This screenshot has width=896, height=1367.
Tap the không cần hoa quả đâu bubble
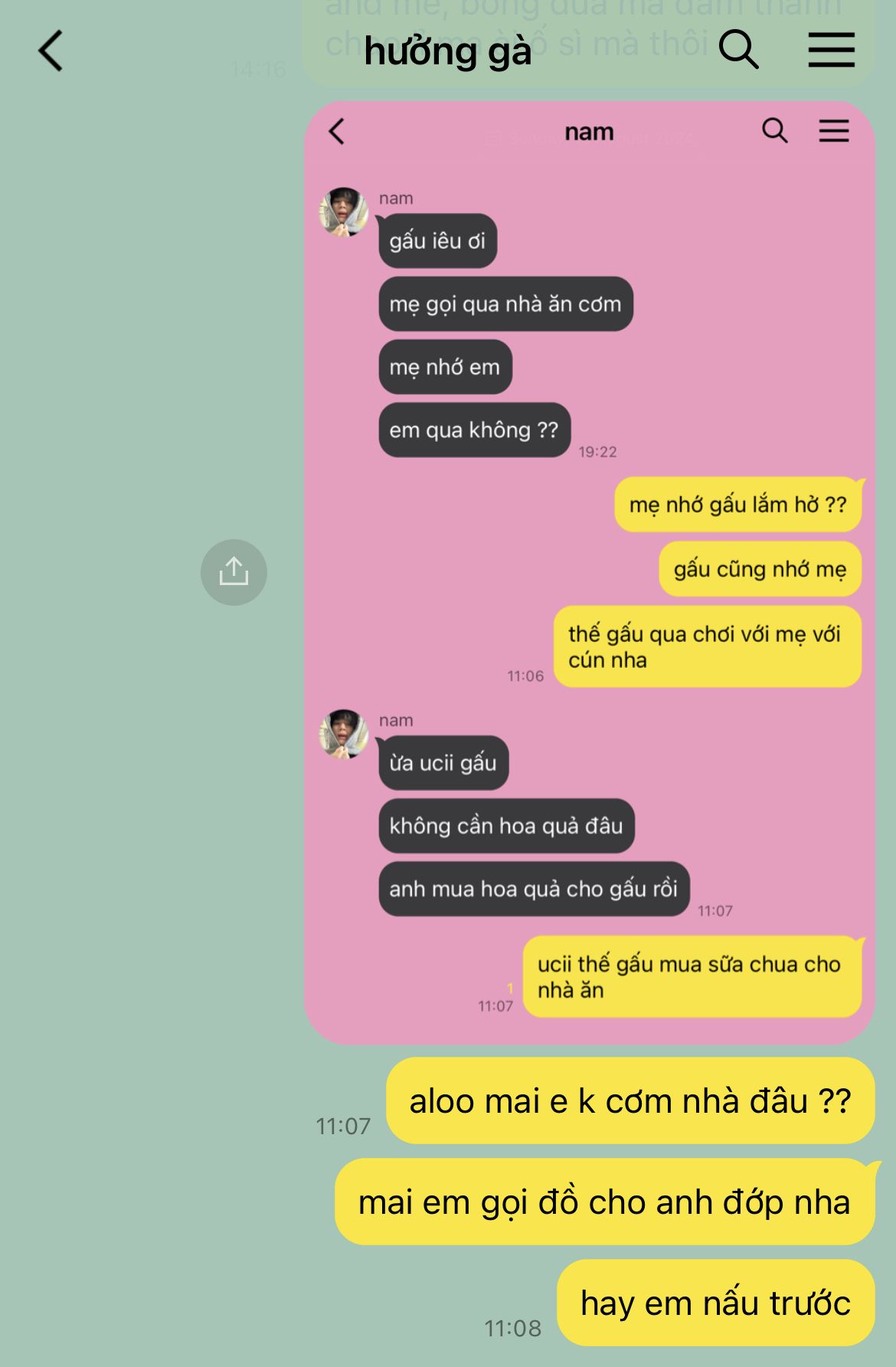pos(506,826)
